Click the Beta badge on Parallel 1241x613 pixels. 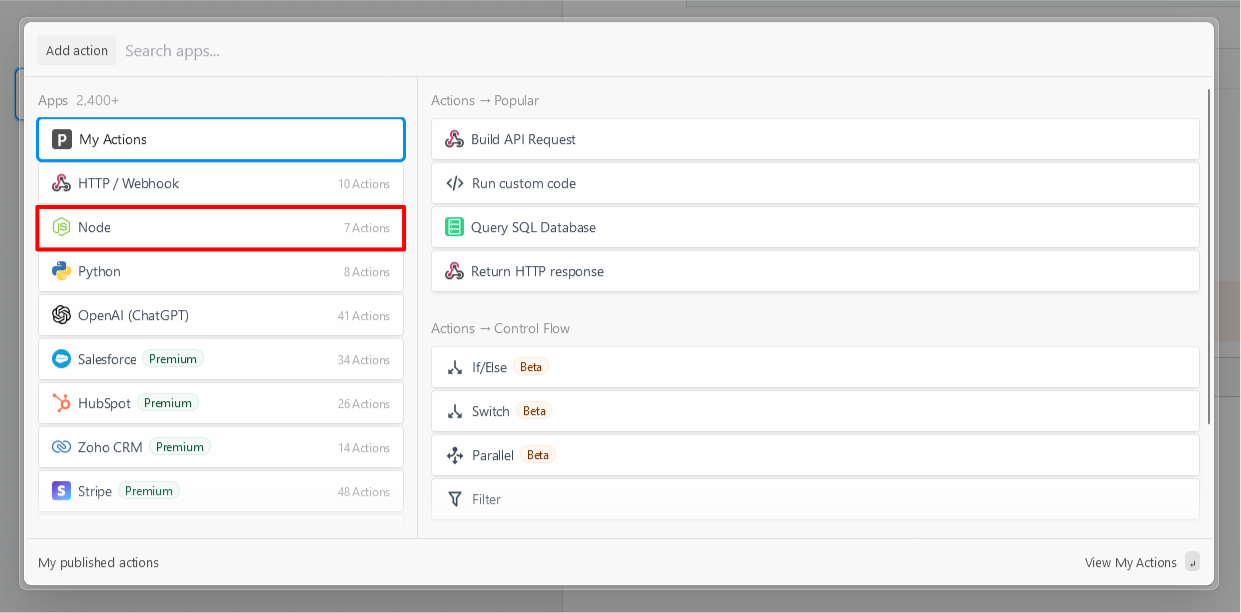[x=538, y=455]
